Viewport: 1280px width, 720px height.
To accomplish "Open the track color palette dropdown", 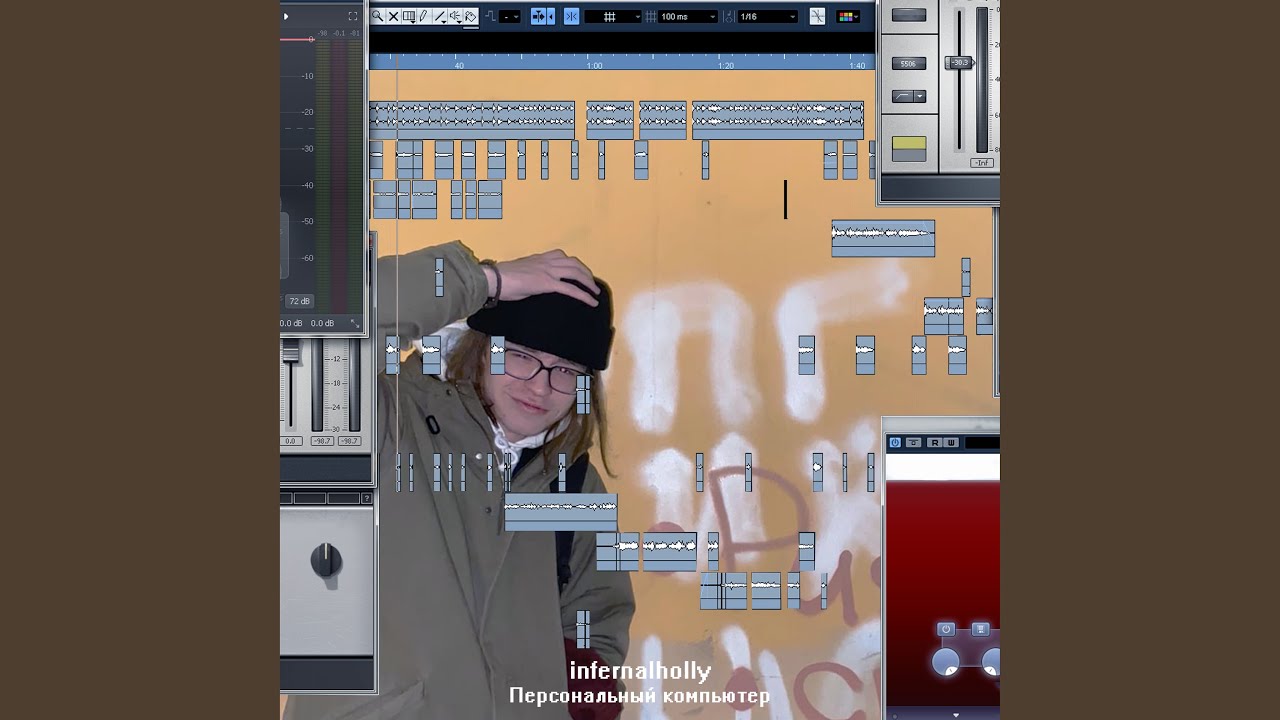I will coord(848,16).
